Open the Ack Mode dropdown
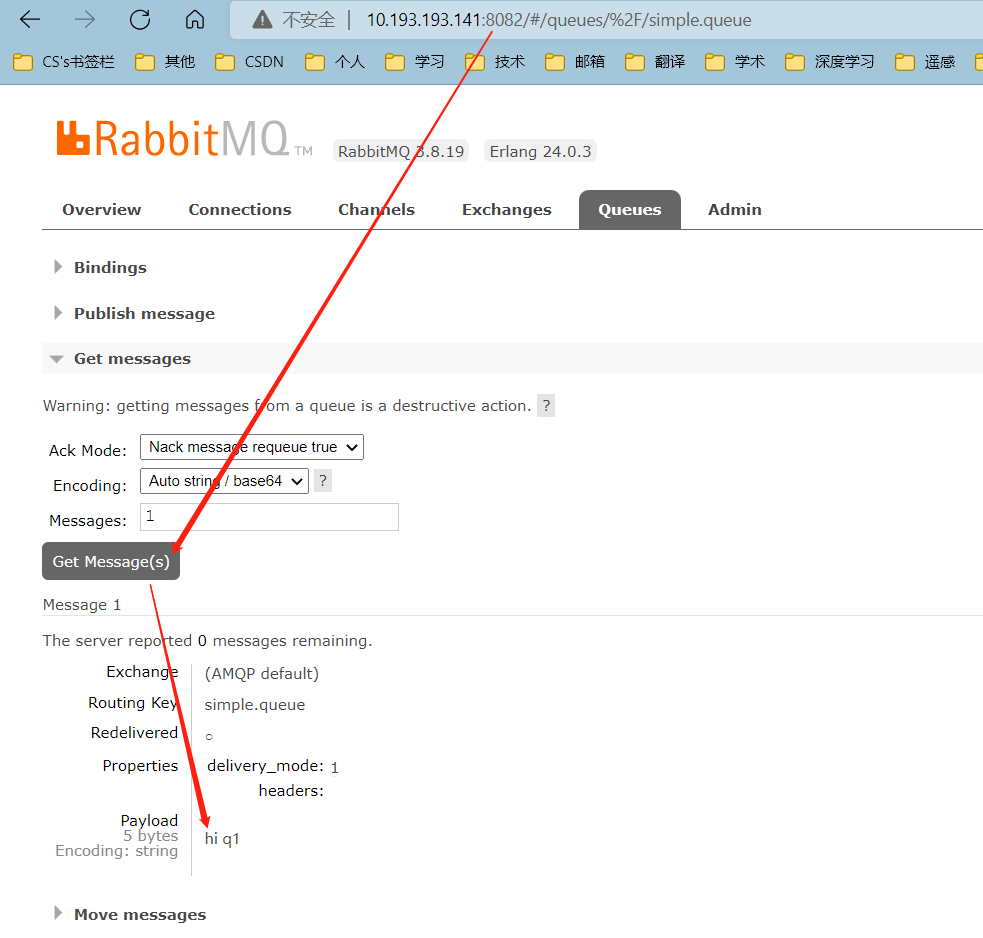This screenshot has height=938, width=983. click(x=252, y=447)
